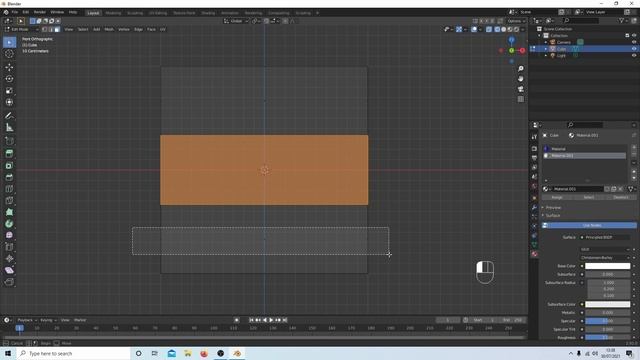640x360 pixels.
Task: Hide the Cube object in outliner
Action: click(634, 49)
